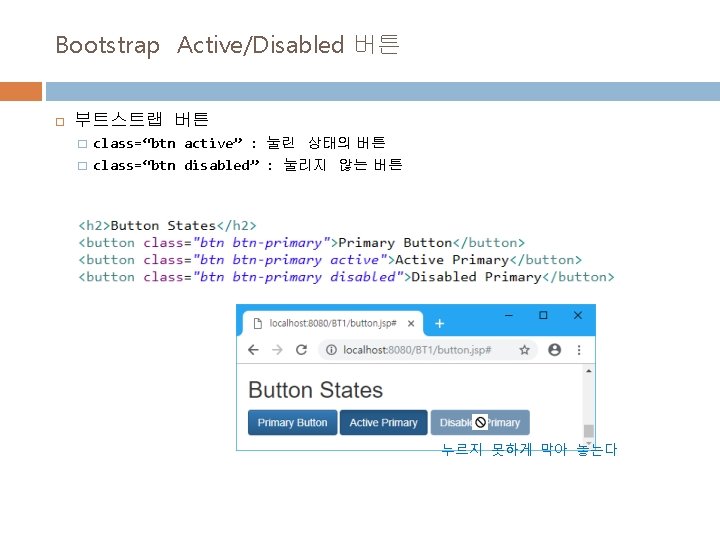Click the 부트스트랩 버튼 bullet text
Screen dimensions: 720x540
point(142,119)
